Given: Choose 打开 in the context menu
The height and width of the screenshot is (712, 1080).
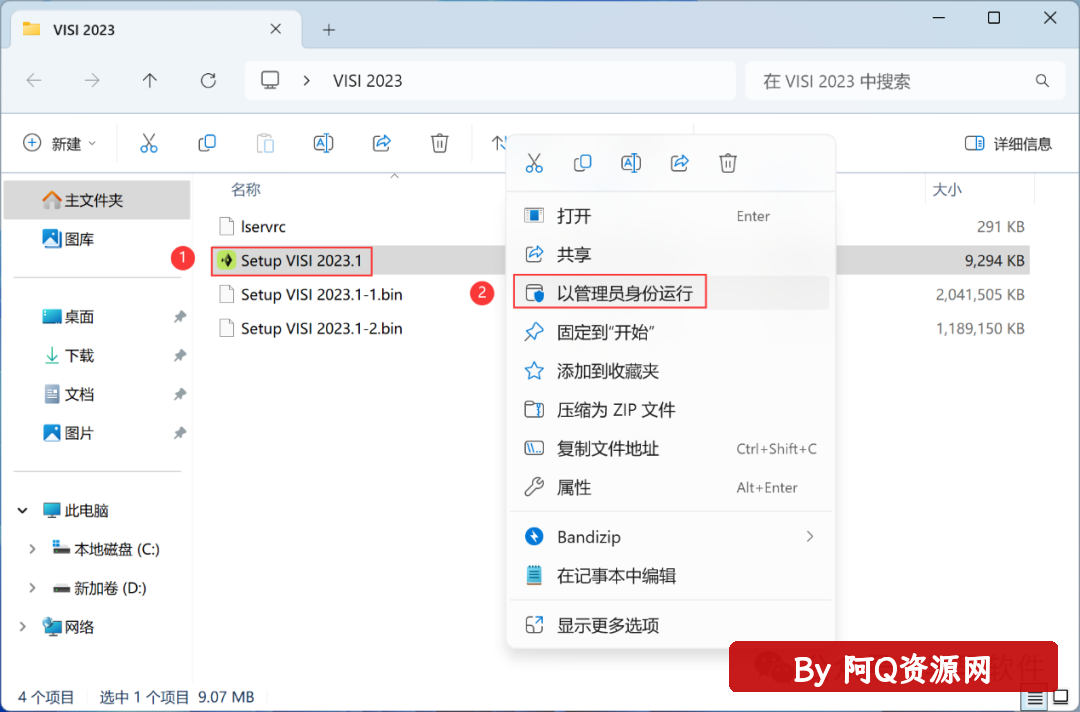Looking at the screenshot, I should 671,216.
